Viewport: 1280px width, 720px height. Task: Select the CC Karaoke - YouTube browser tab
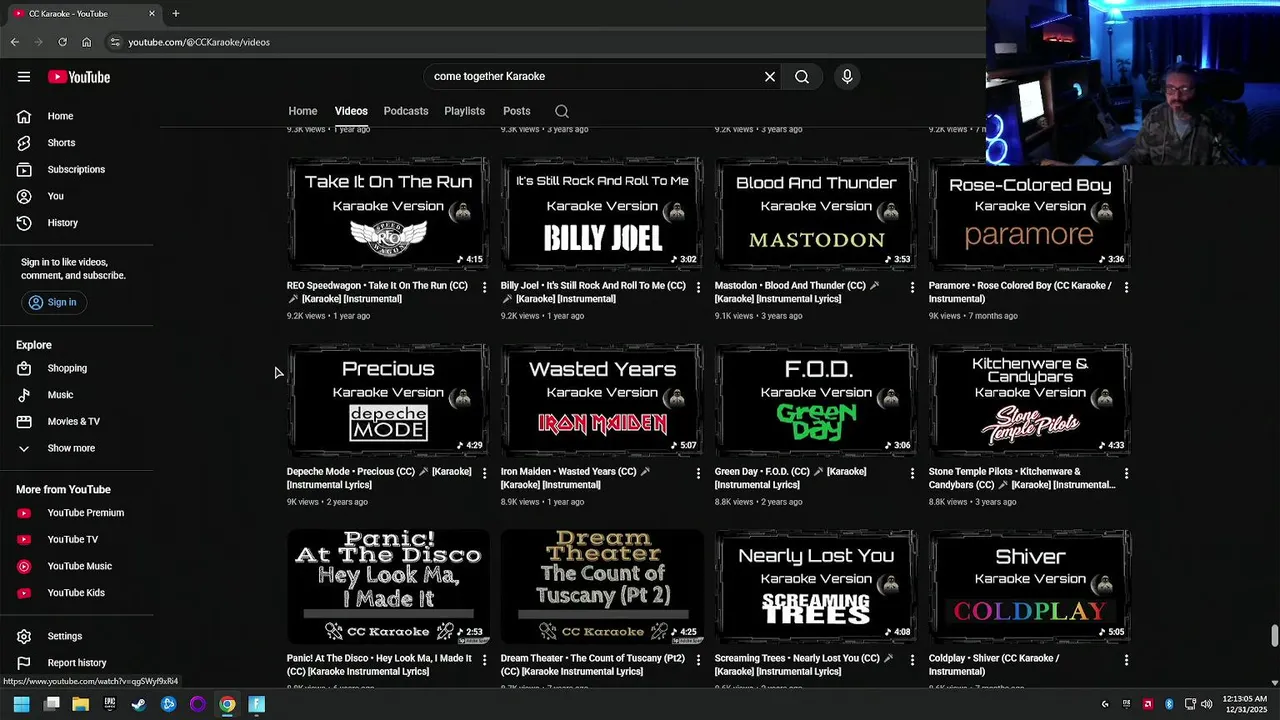[84, 13]
